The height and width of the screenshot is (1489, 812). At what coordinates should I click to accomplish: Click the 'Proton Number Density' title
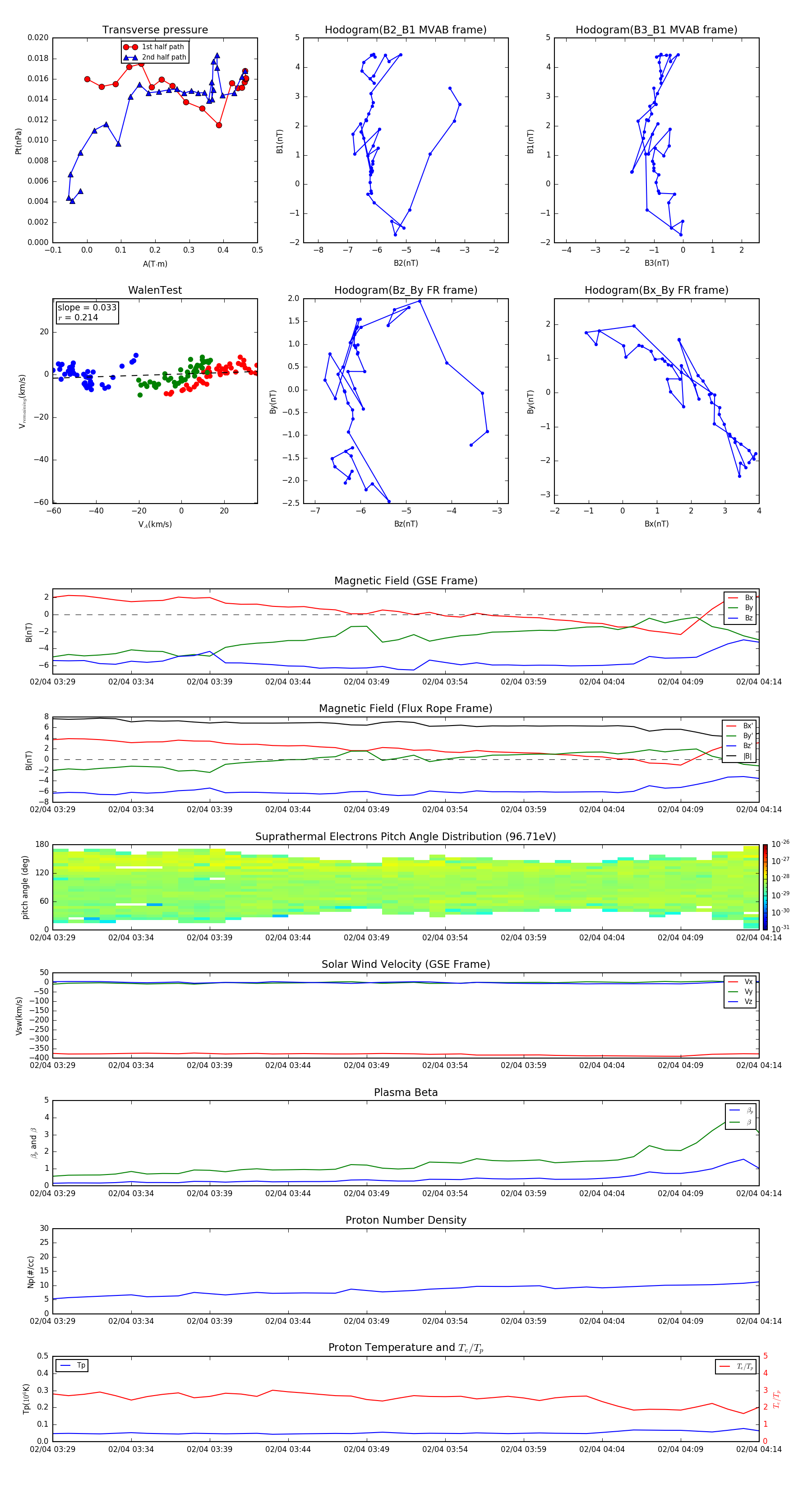(x=406, y=1220)
